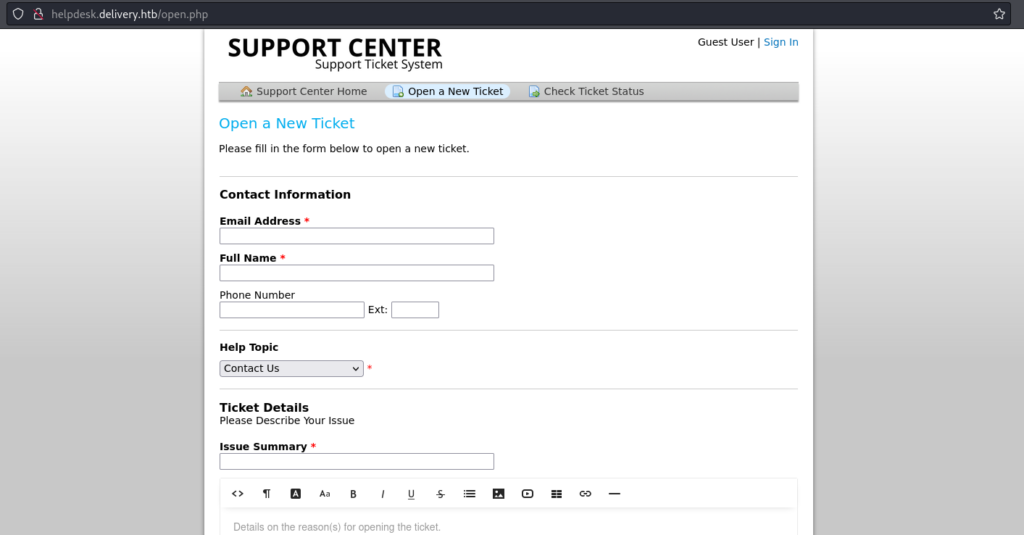Go to Support Center Home tab
Viewport: 1024px width, 535px height.
304,92
